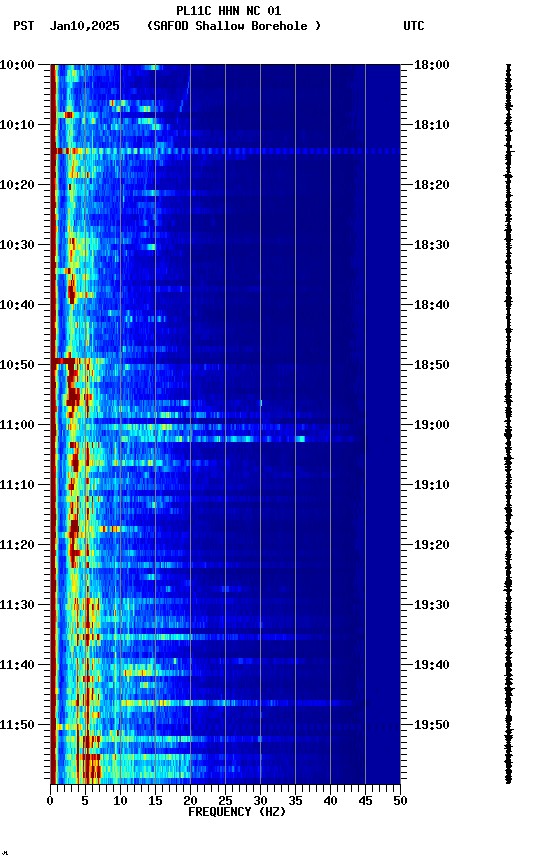This screenshot has width=552, height=864.
Task: Click the 11:10 PST time label
Action: pyautogui.click(x=17, y=485)
